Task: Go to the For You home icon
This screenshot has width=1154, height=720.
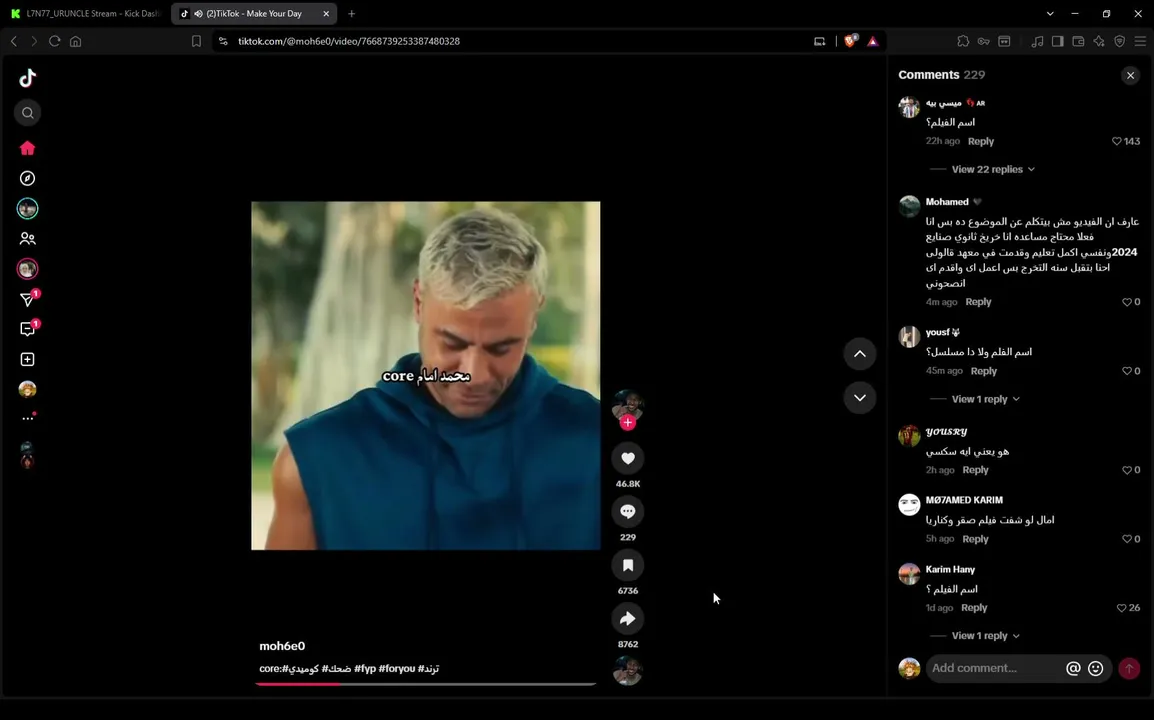Action: [27, 148]
